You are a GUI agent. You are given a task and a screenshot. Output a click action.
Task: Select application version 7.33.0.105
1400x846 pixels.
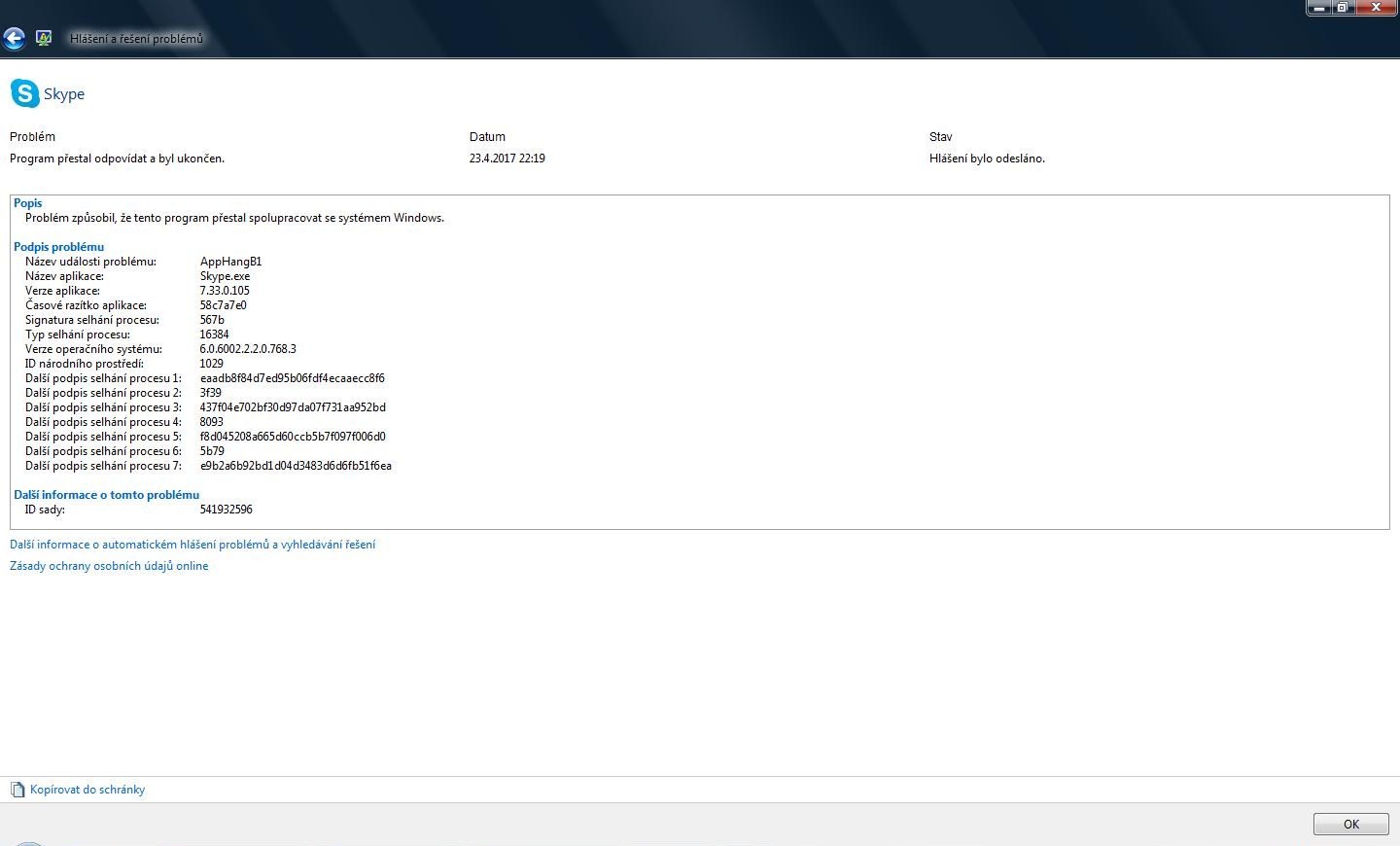225,291
